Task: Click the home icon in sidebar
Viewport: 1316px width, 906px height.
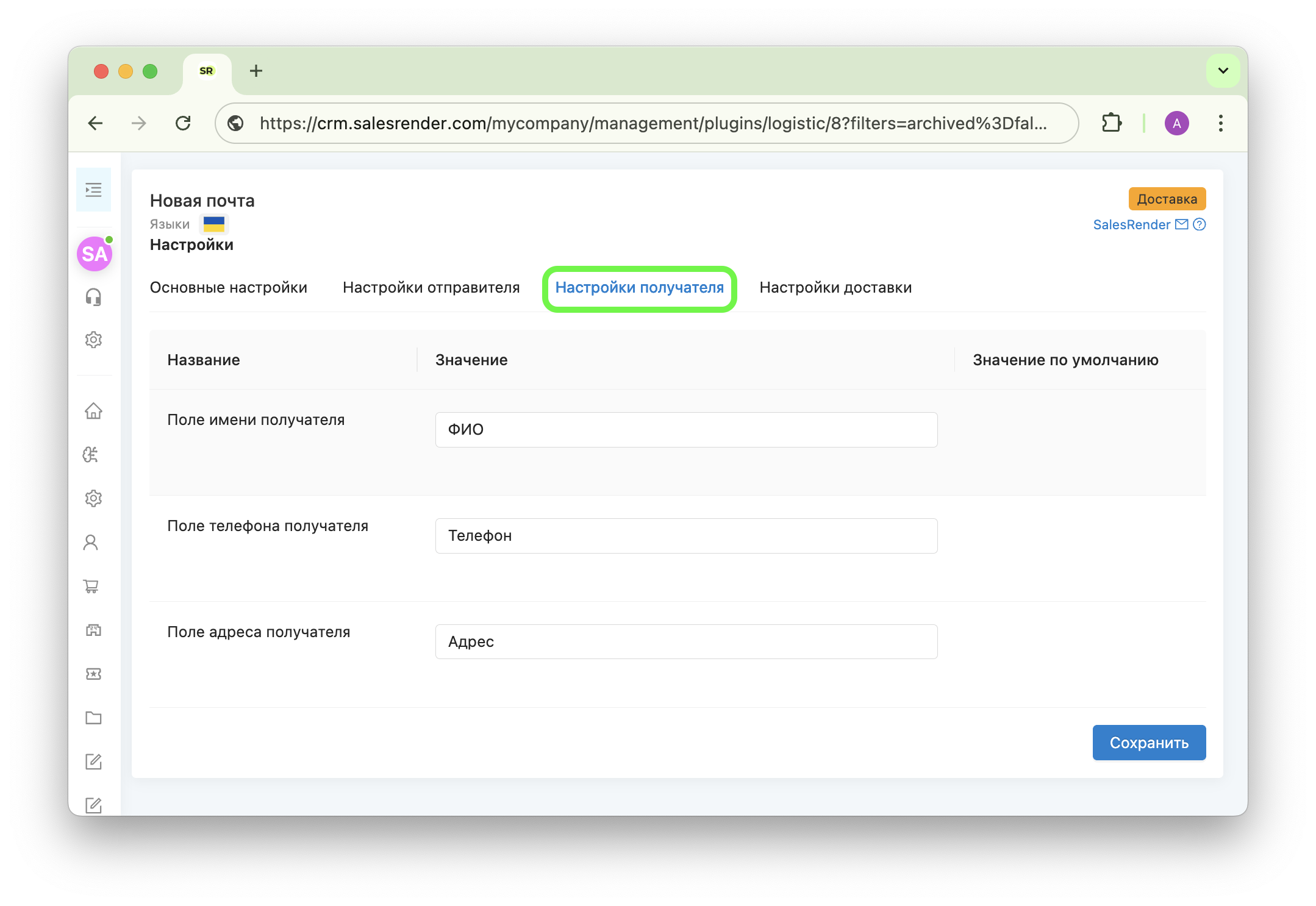Action: point(93,411)
